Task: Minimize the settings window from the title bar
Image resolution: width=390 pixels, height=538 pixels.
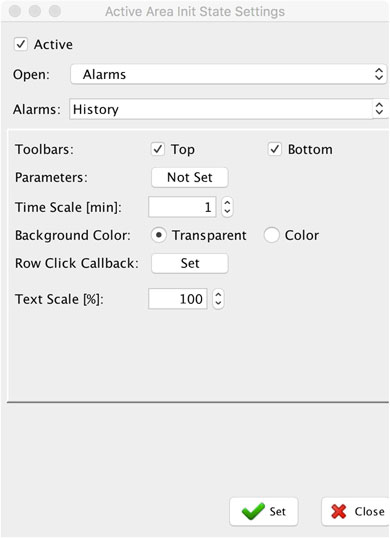Action: (x=35, y=11)
